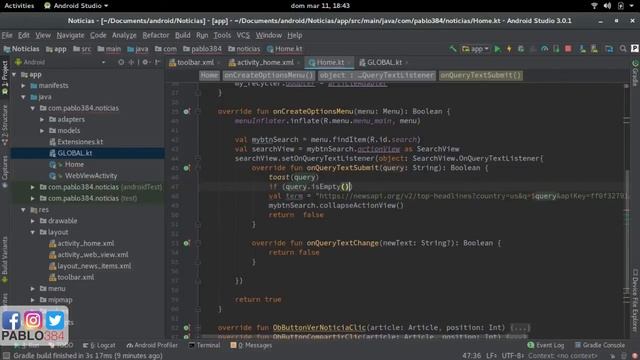Screen dimensions: 640x360
Task: Toggle the Device File Explorer side panel
Action: pos(635,300)
